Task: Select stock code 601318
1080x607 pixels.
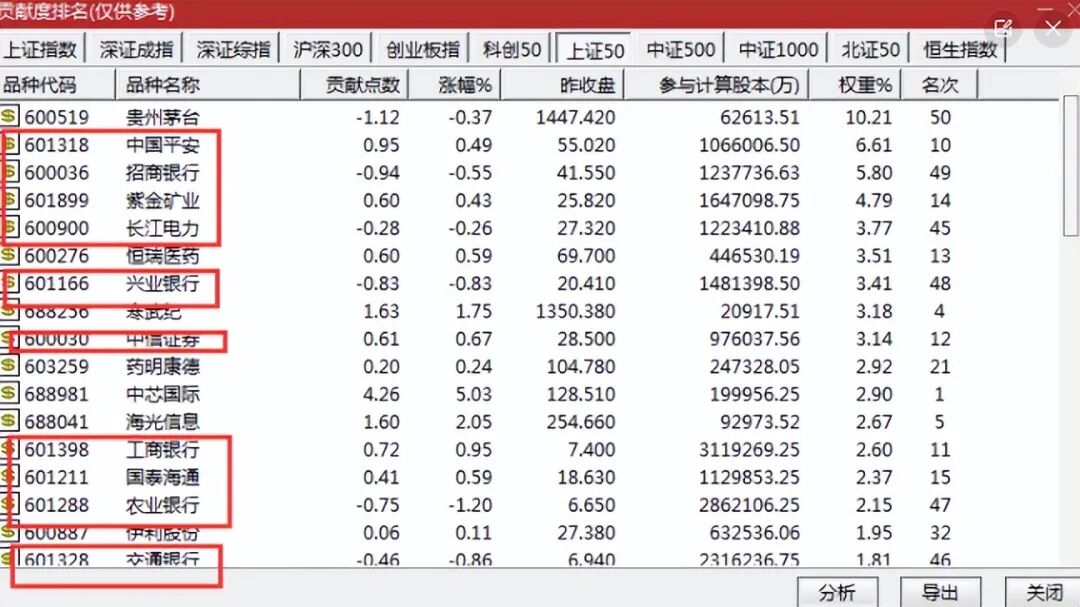Action: 56,145
